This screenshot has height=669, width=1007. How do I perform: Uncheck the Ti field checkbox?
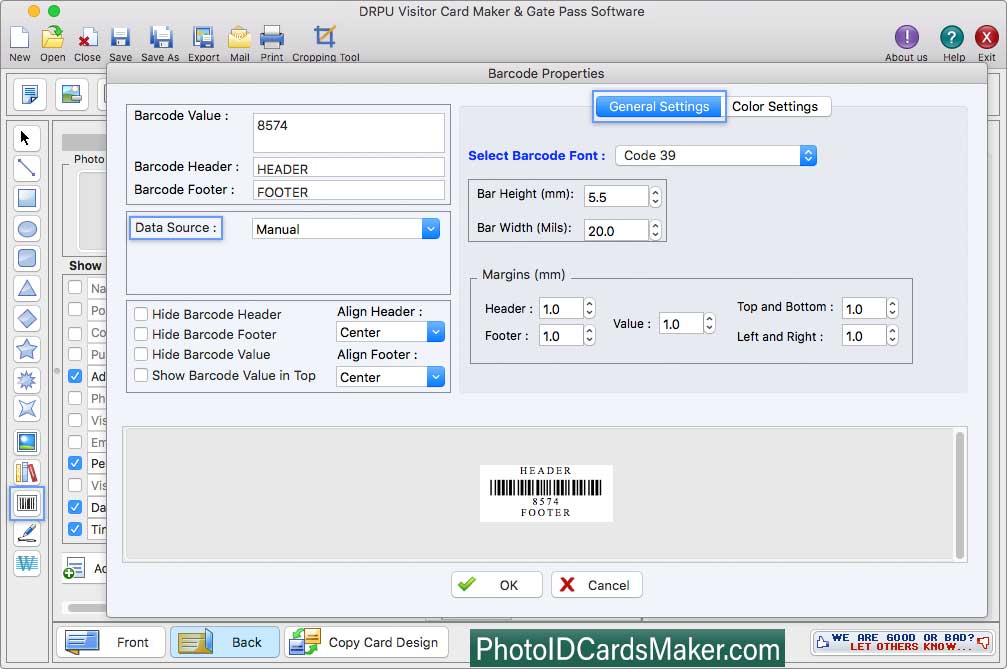pos(75,528)
